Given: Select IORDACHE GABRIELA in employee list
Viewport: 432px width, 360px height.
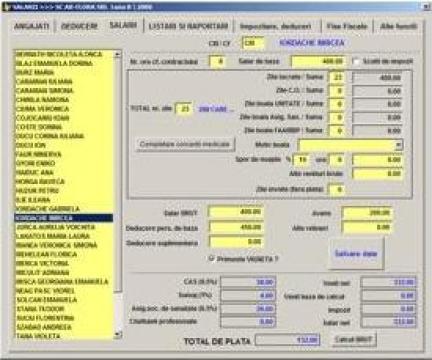Looking at the screenshot, I should (x=64, y=209).
